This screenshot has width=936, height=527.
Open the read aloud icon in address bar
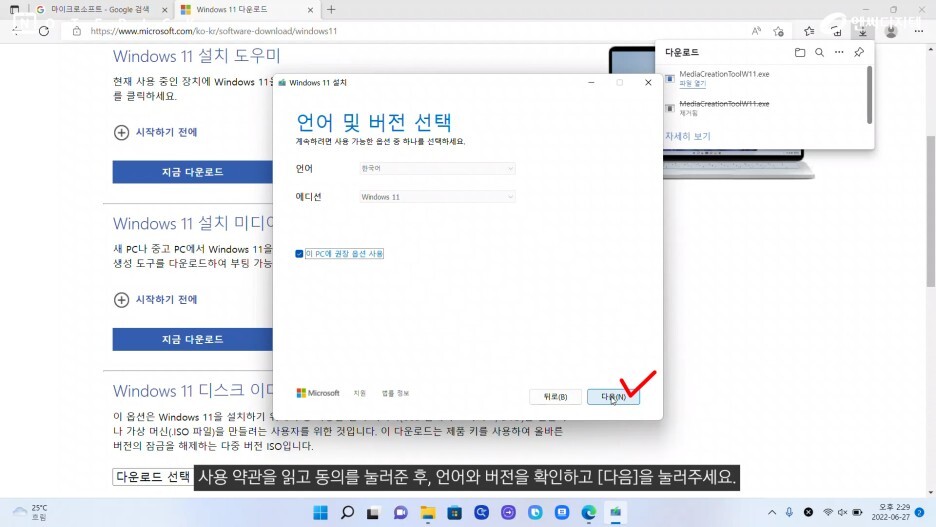click(x=756, y=31)
